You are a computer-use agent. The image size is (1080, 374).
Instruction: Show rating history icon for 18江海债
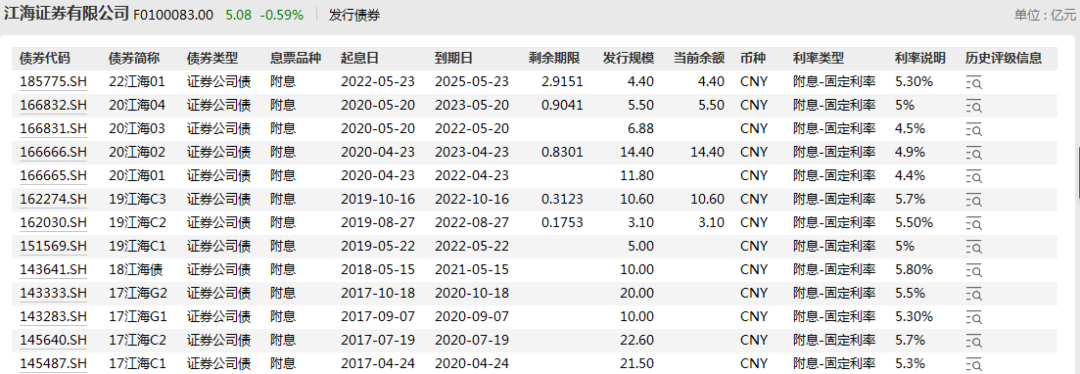click(974, 270)
